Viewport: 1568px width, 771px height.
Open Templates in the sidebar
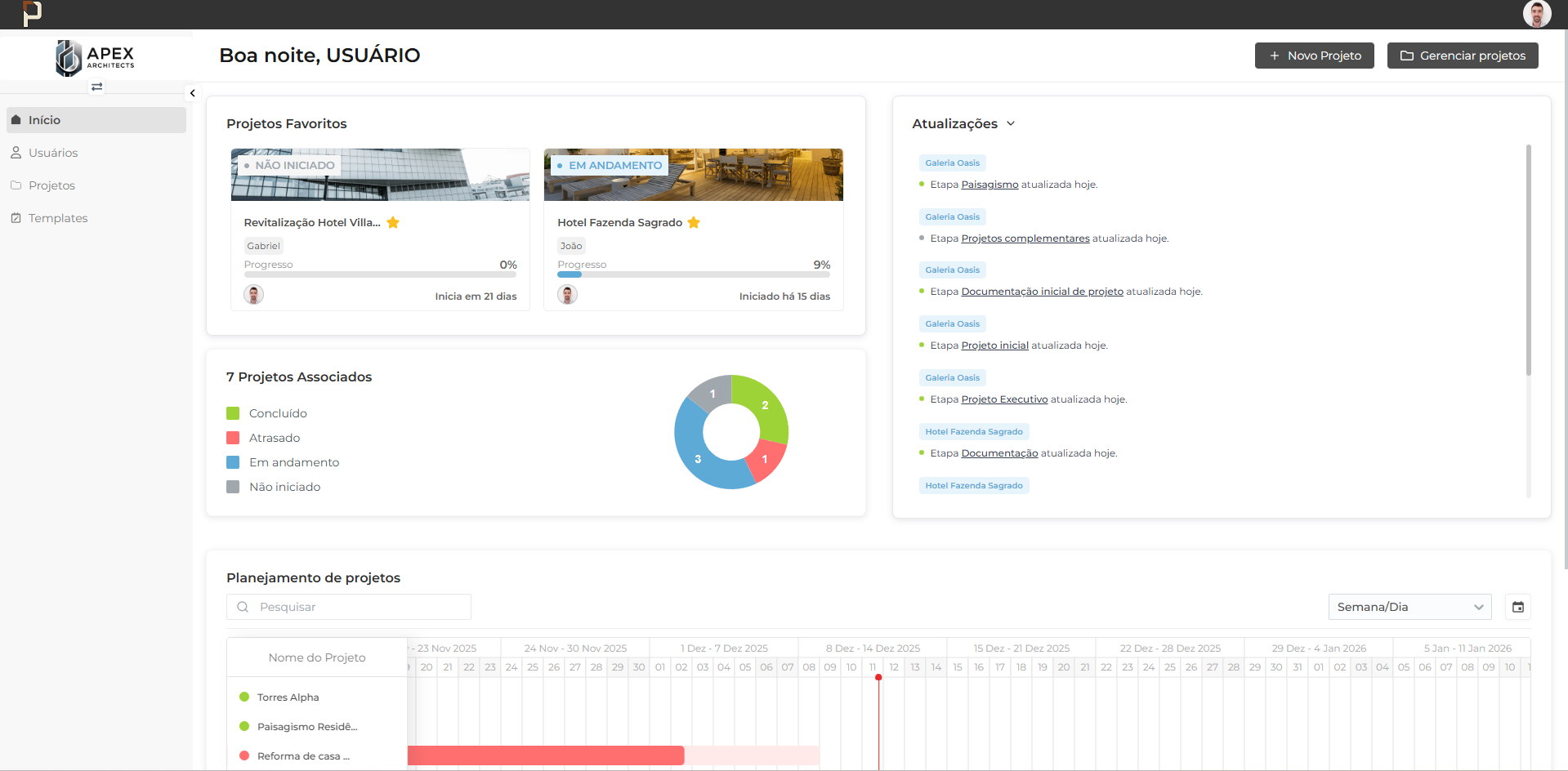point(57,218)
